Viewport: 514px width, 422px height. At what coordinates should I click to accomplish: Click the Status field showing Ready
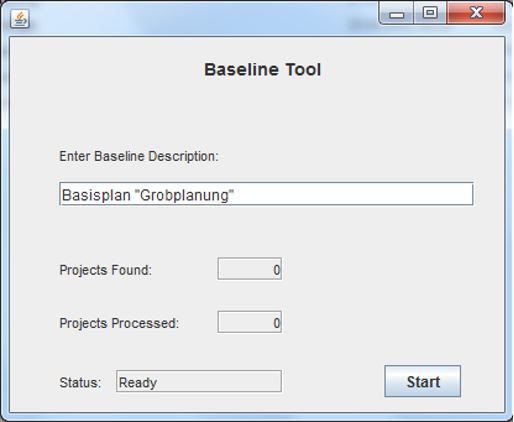tap(199, 381)
